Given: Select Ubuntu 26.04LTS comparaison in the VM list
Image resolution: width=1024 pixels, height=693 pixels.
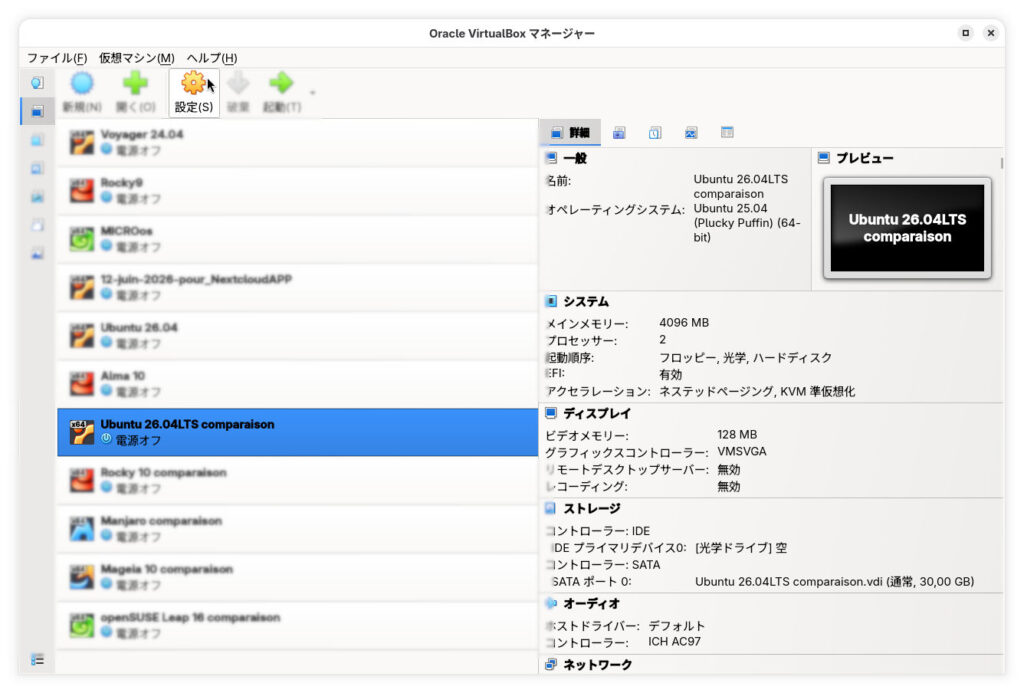Looking at the screenshot, I should 297,432.
